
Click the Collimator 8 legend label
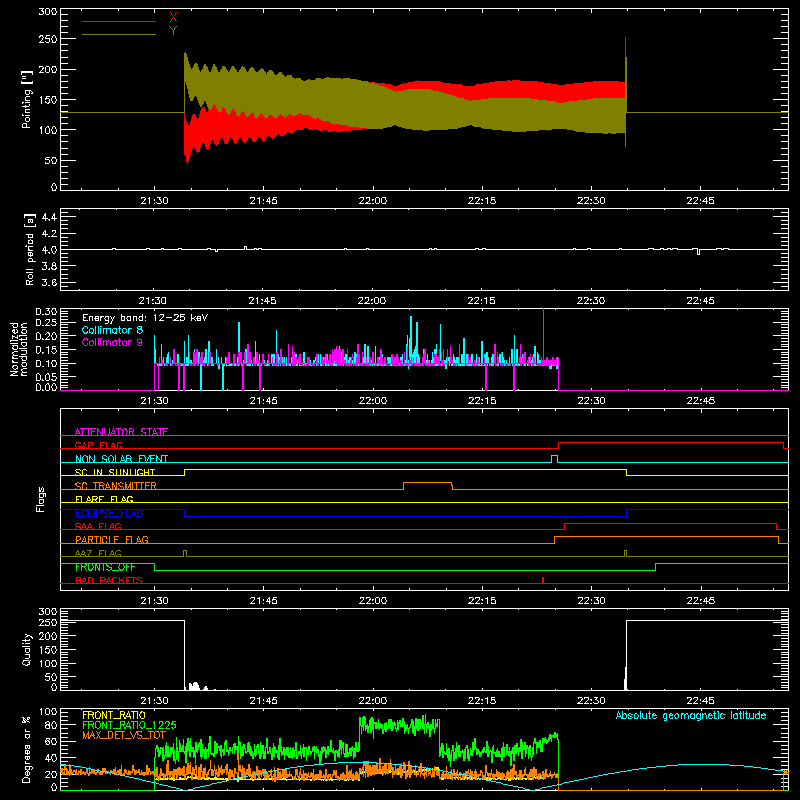[x=112, y=330]
